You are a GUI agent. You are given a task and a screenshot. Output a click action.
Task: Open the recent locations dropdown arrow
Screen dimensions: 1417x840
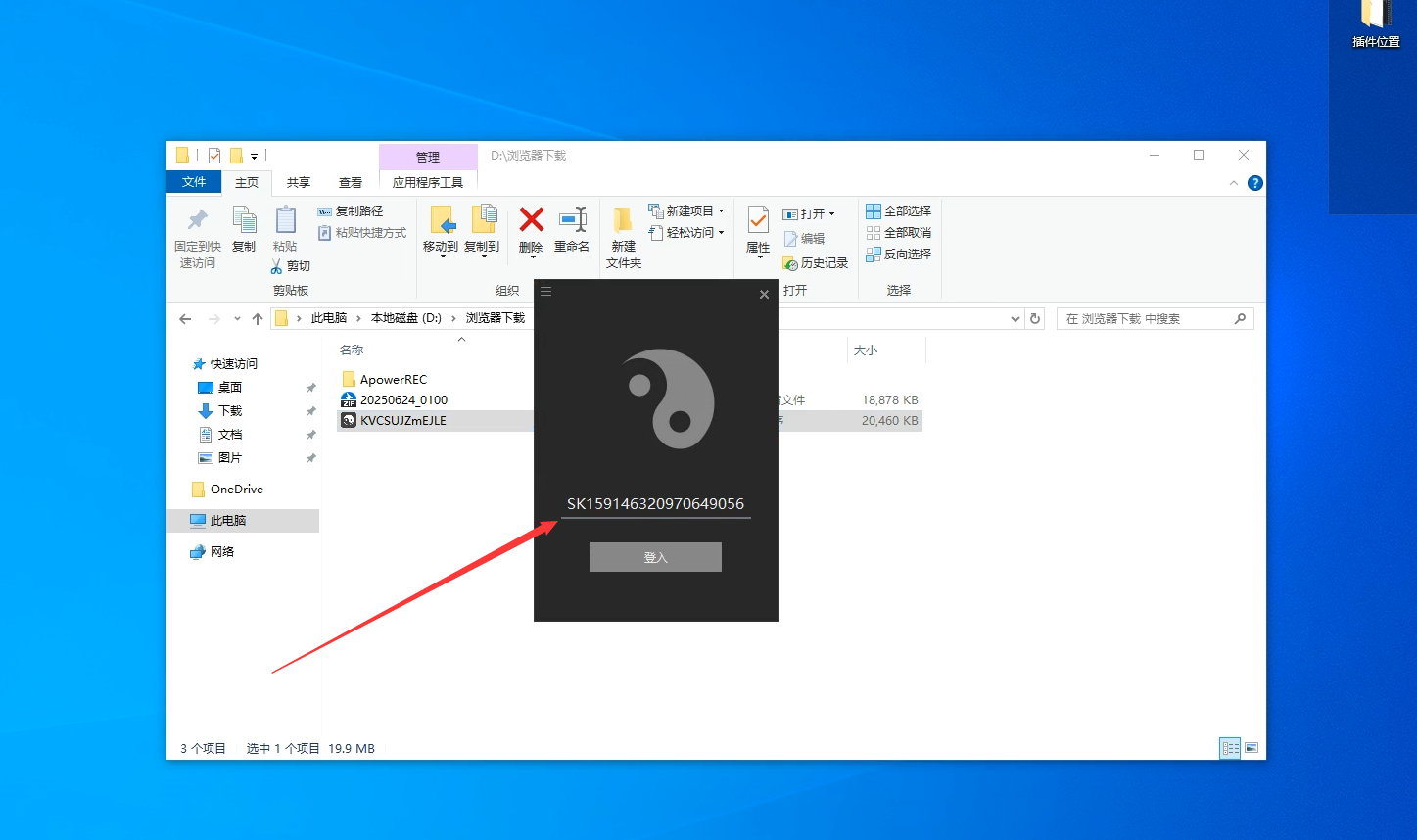(237, 319)
